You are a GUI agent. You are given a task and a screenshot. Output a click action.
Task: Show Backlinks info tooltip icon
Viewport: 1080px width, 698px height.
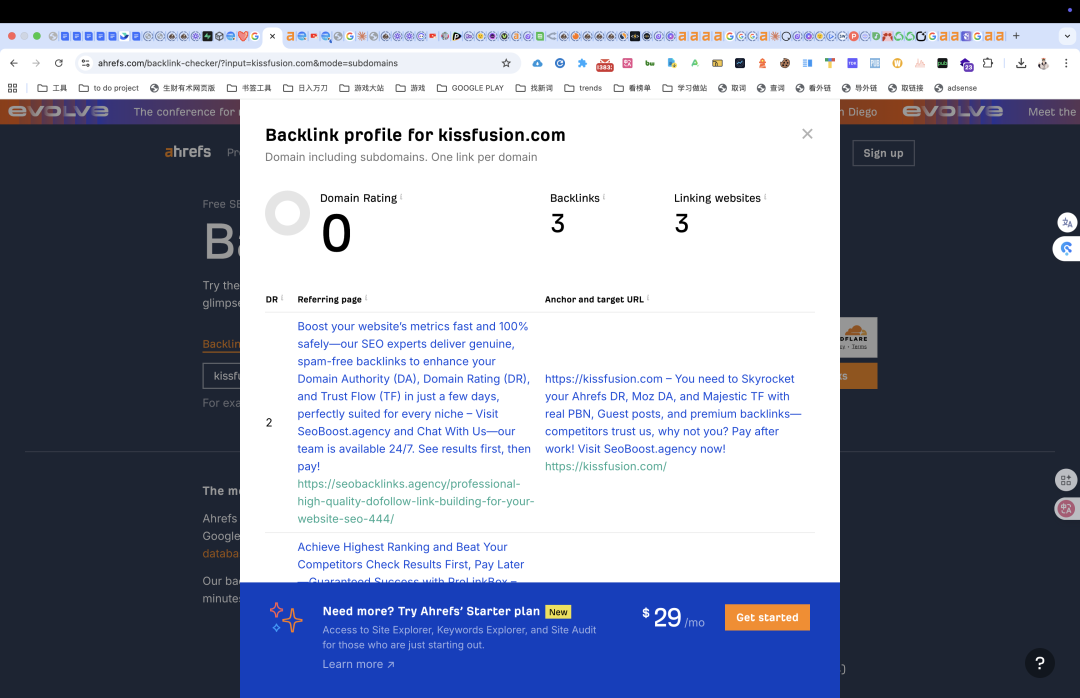click(x=604, y=197)
